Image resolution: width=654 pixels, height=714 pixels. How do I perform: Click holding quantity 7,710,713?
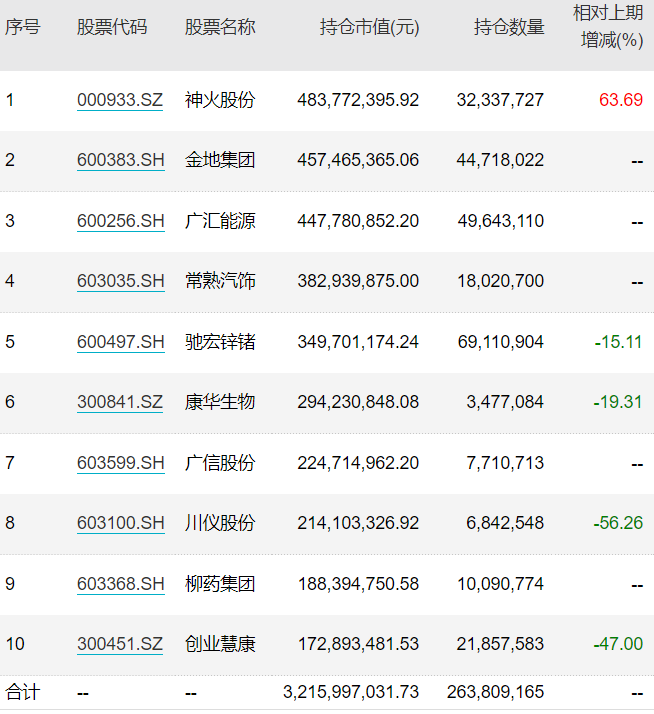pyautogui.click(x=505, y=463)
